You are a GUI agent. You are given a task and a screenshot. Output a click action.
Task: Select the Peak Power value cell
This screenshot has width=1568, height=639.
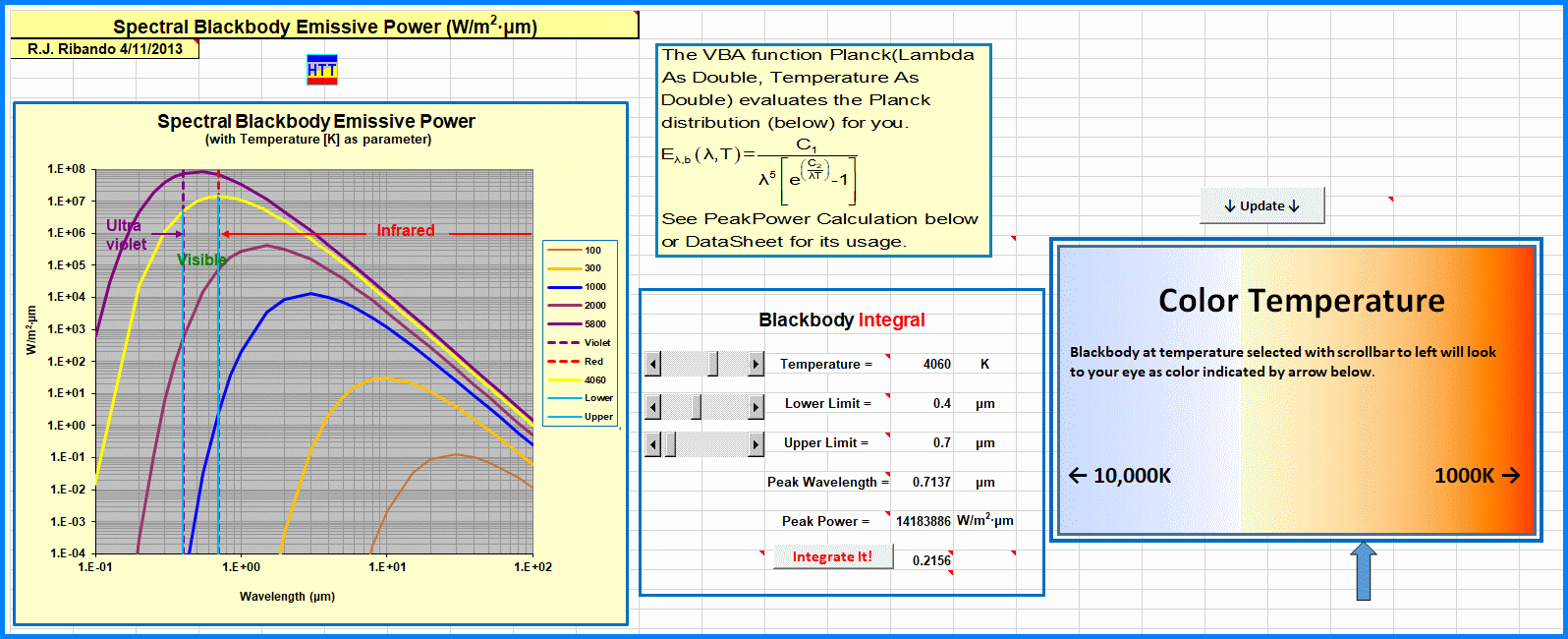tap(923, 521)
